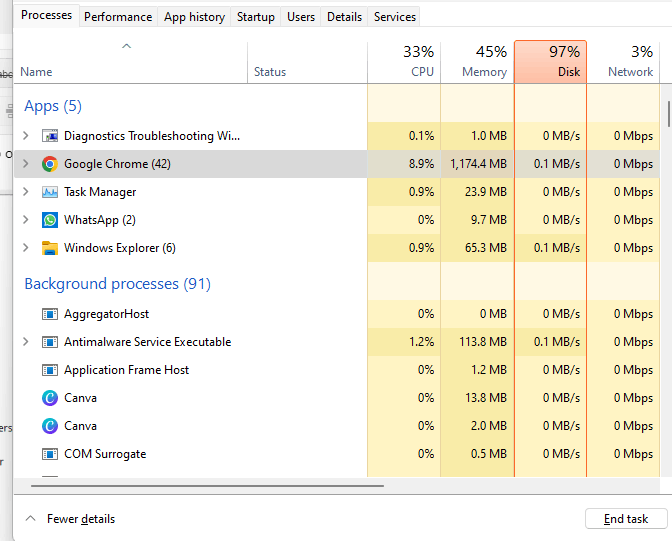Sort processes by Disk column
Image resolution: width=672 pixels, height=541 pixels.
tap(550, 63)
